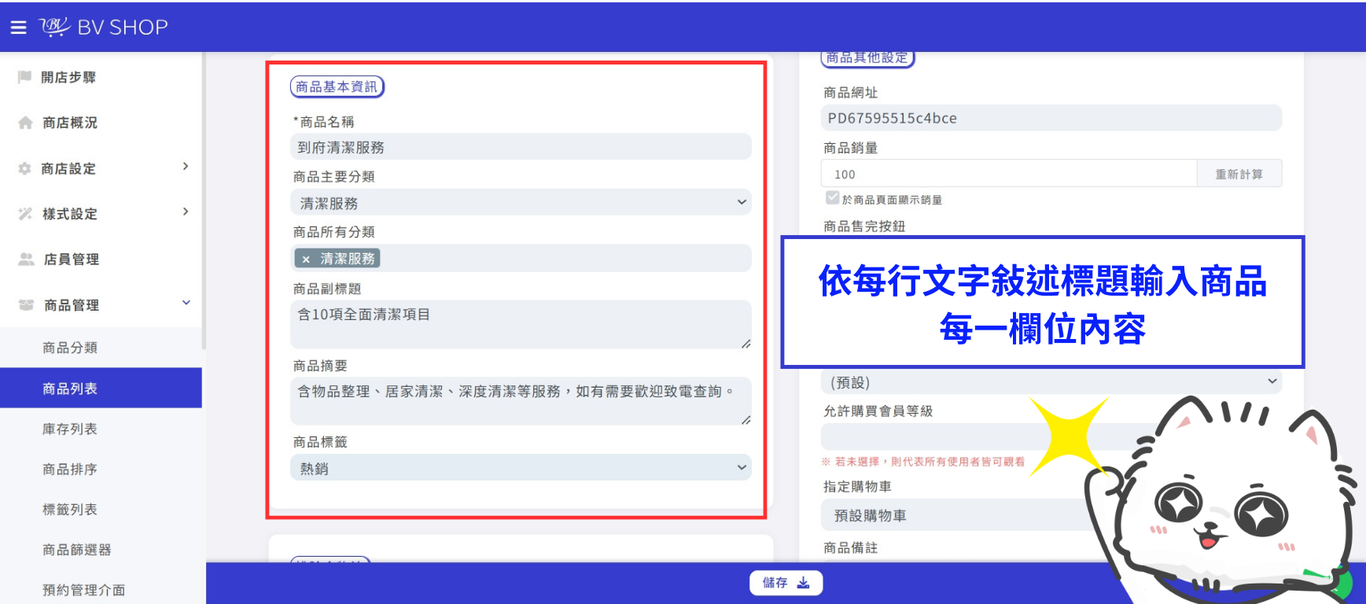Go to 商店概況 page
Image resolution: width=1366 pixels, height=604 pixels.
[70, 123]
